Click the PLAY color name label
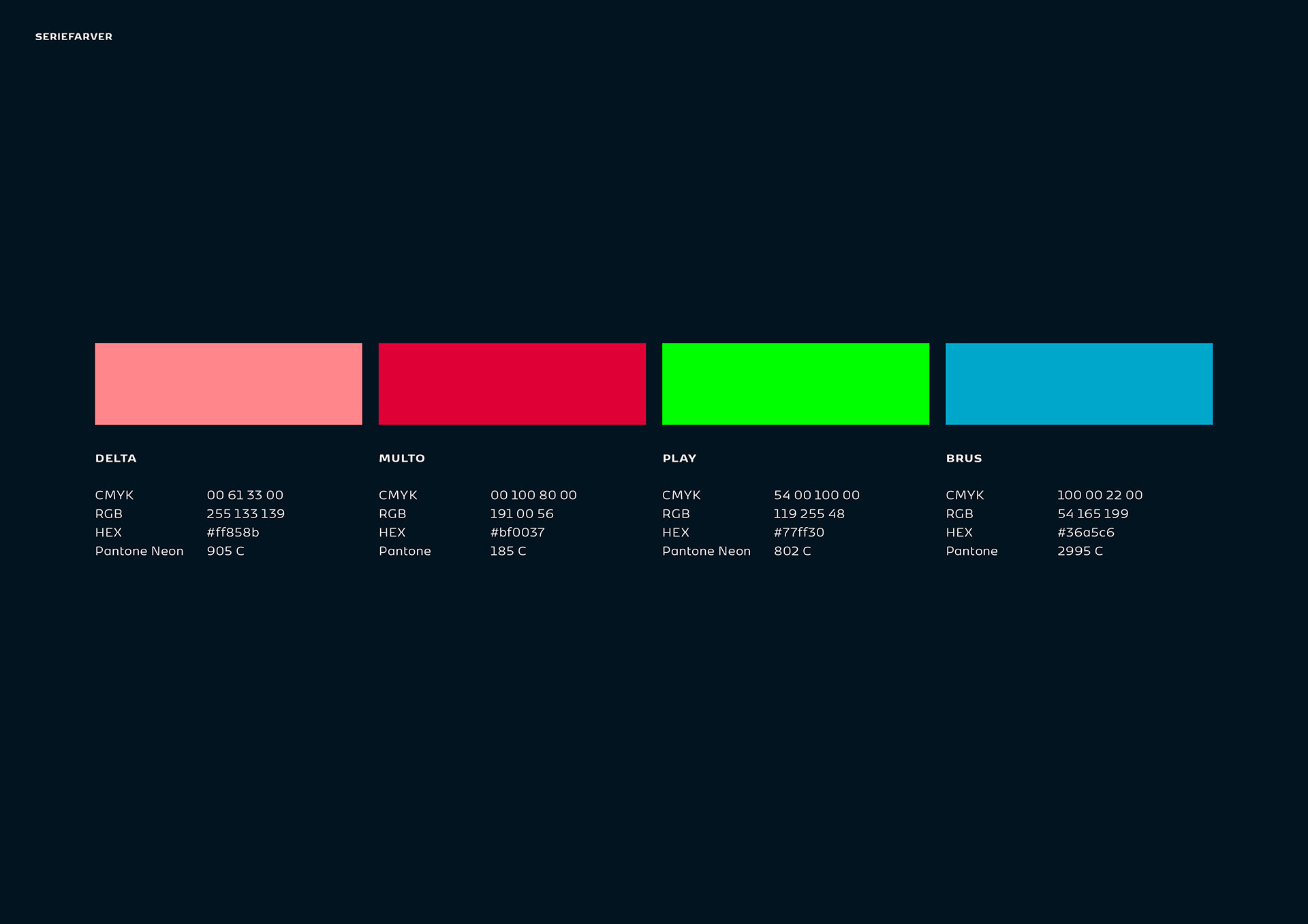 point(679,458)
